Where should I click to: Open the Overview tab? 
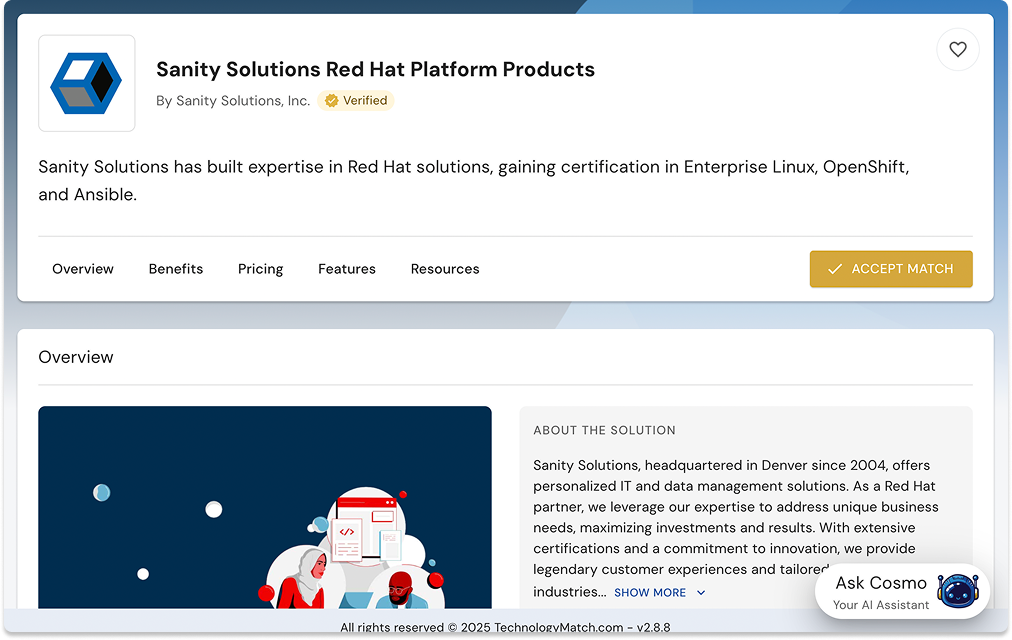click(x=83, y=269)
